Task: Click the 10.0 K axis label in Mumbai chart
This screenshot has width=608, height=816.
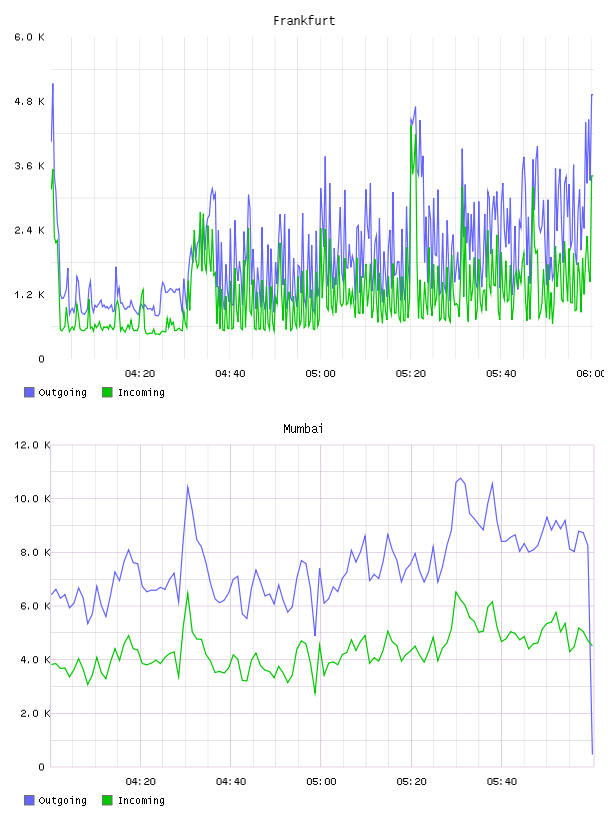Action: [x=32, y=499]
